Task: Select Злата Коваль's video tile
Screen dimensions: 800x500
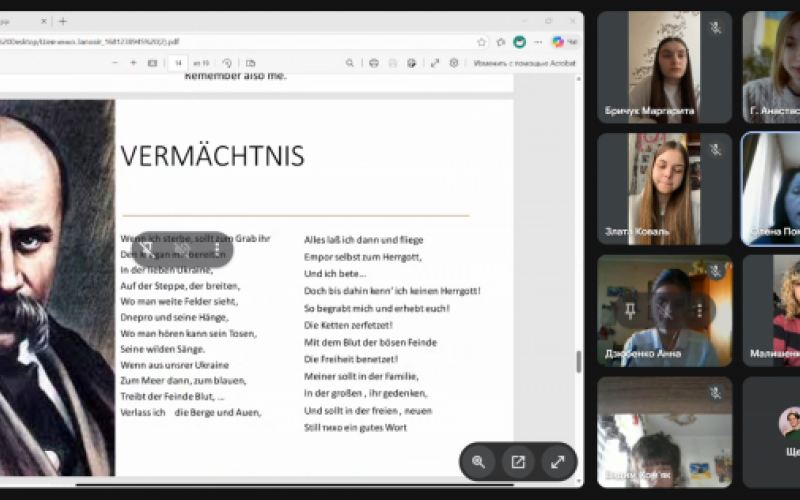Action: tap(664, 189)
